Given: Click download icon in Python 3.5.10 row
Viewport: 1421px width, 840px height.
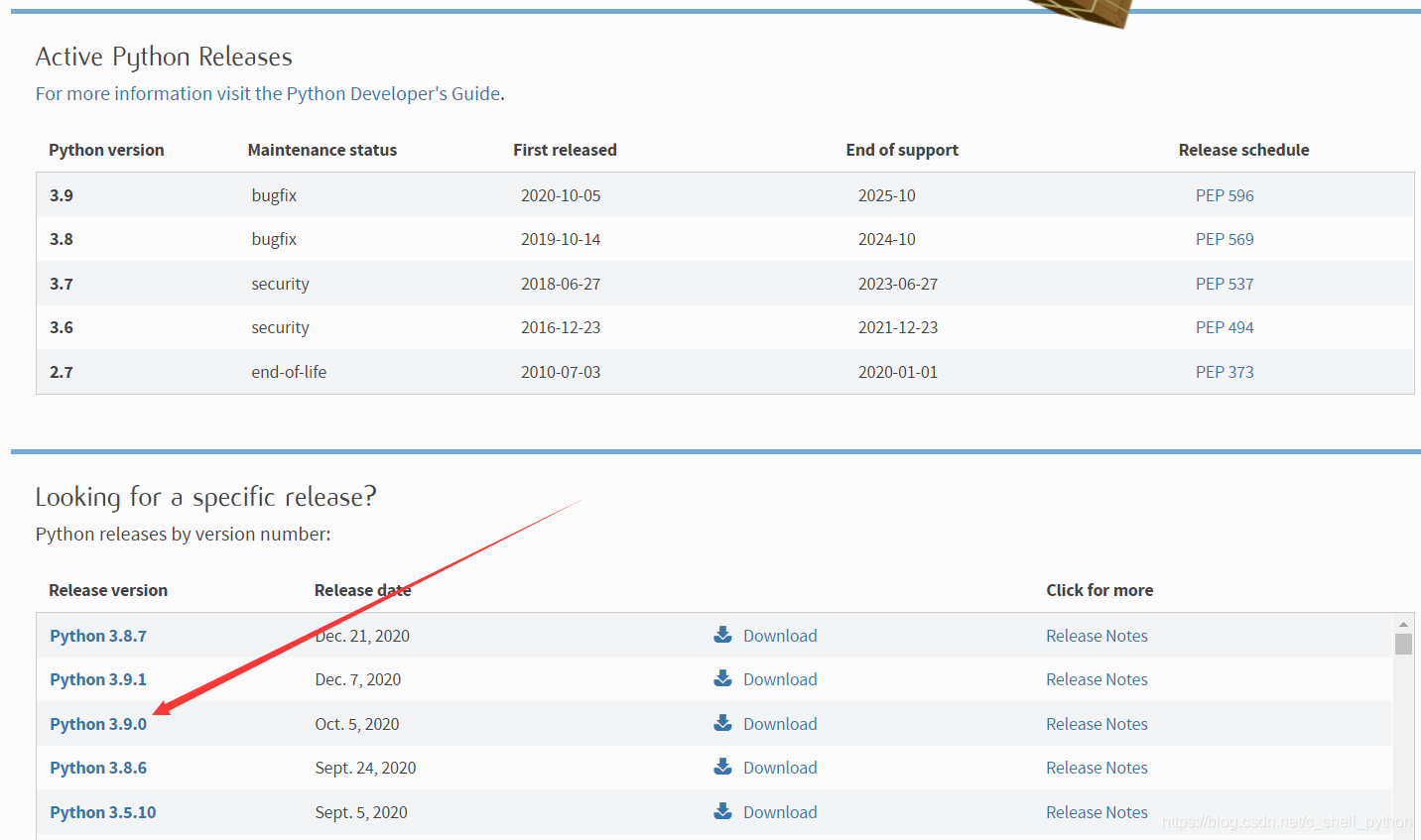Looking at the screenshot, I should (x=722, y=811).
